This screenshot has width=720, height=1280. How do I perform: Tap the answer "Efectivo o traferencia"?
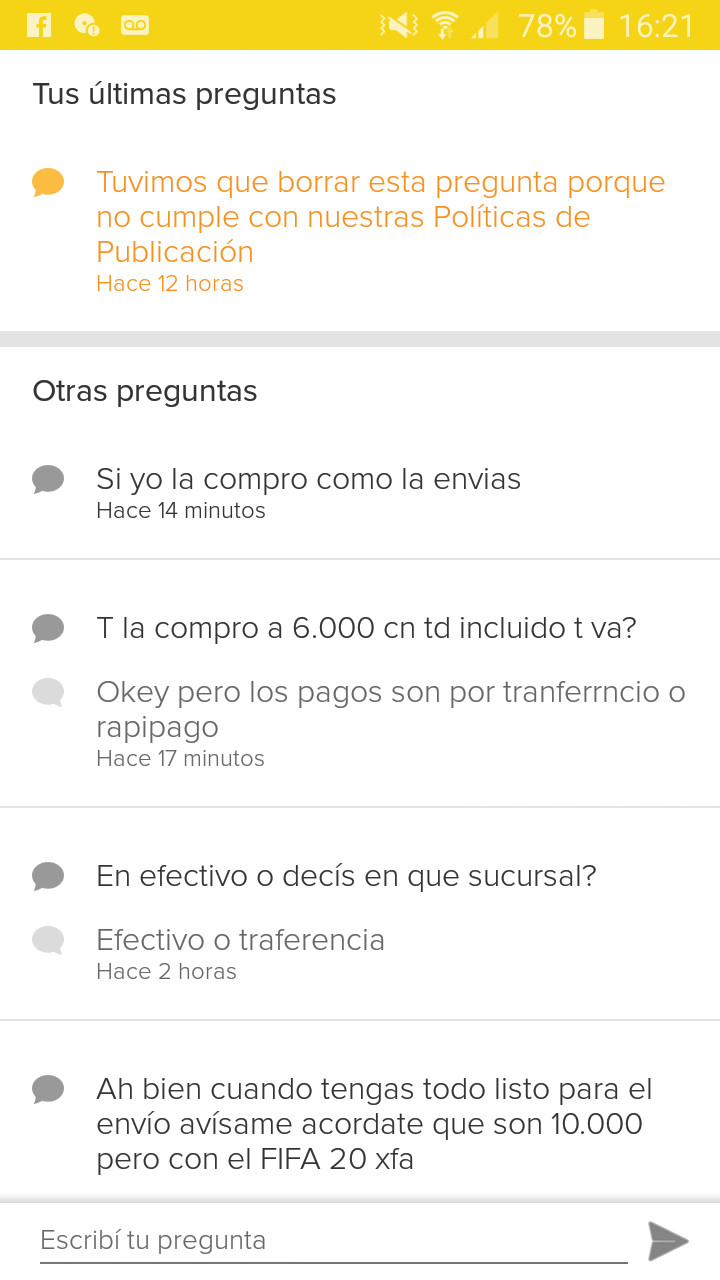tap(240, 940)
